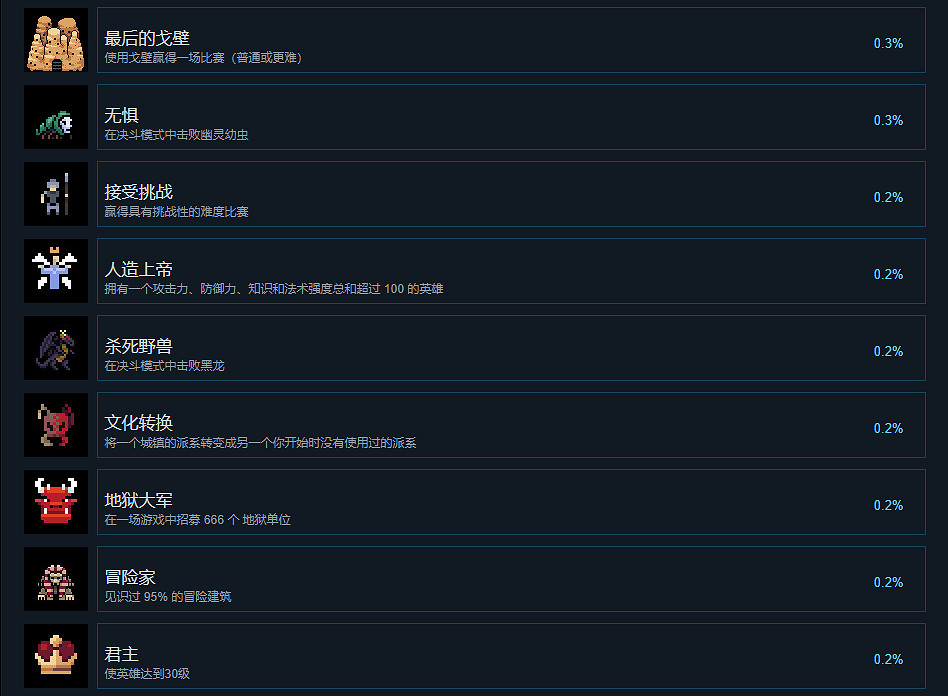The image size is (948, 696).
Task: Select the spearman icon for 接受挑战
Action: coord(56,194)
